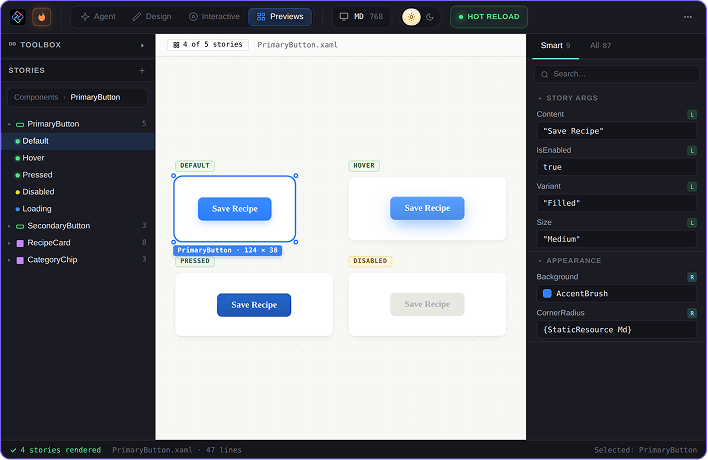
Task: Click the HOVER story label badge
Action: [364, 166]
